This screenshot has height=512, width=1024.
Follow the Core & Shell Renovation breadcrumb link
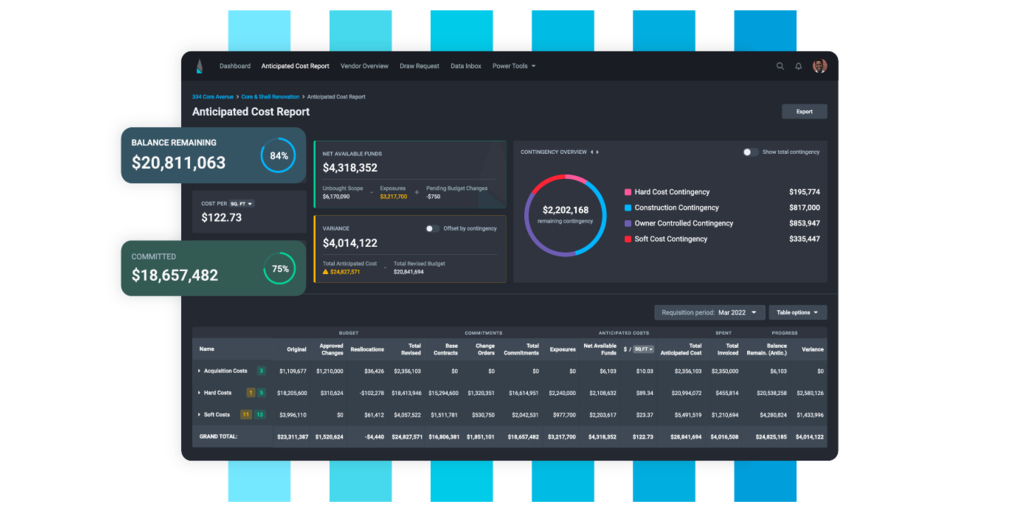270,97
